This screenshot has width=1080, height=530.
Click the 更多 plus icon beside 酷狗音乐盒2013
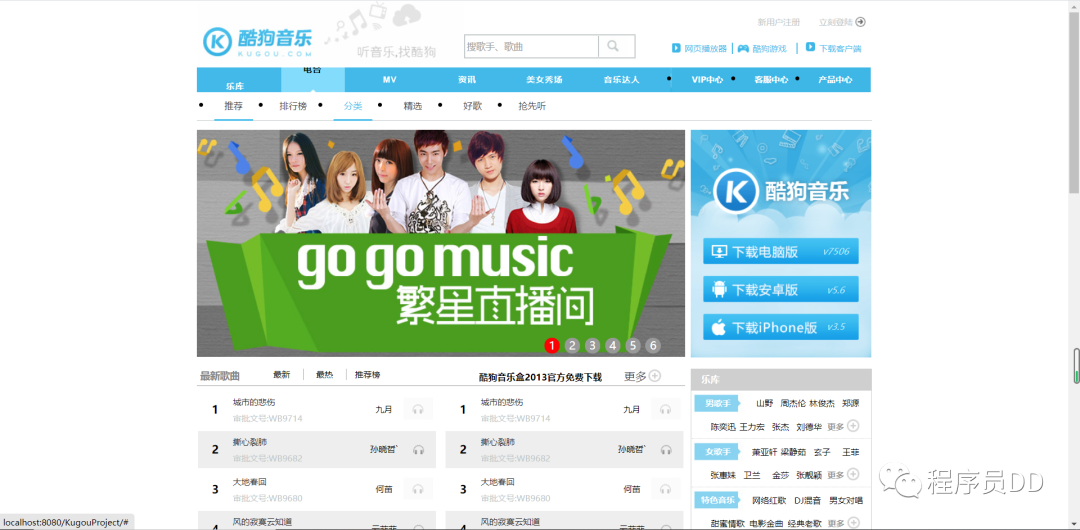click(x=654, y=376)
